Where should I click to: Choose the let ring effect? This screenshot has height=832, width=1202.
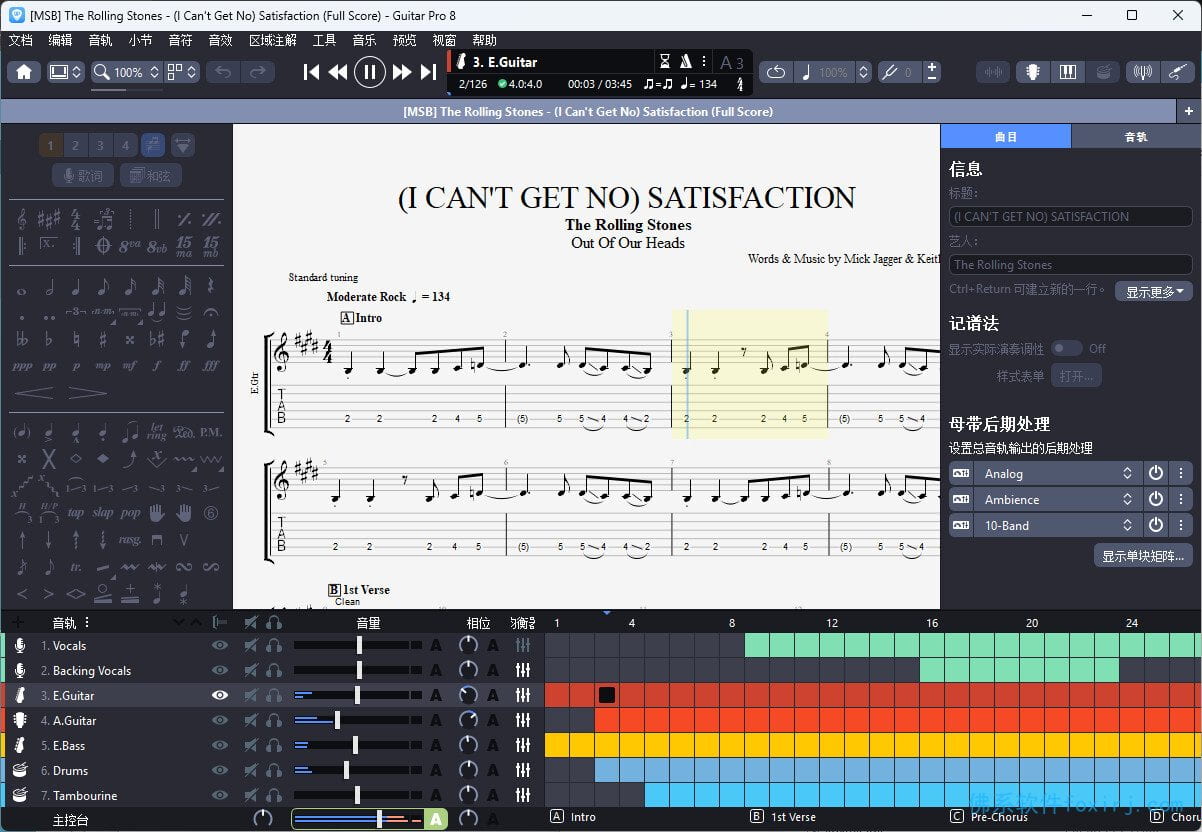click(x=157, y=433)
